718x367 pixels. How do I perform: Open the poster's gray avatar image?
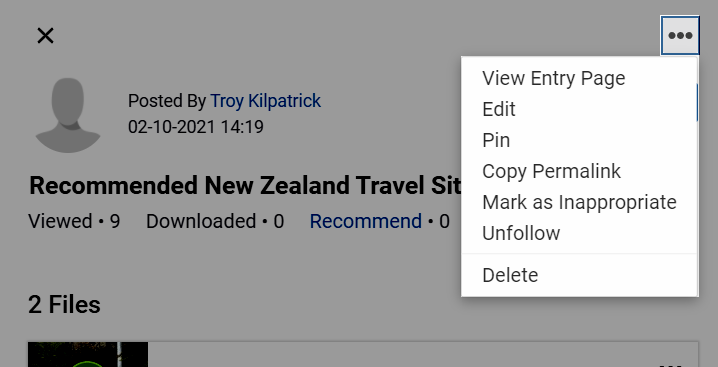[68, 115]
